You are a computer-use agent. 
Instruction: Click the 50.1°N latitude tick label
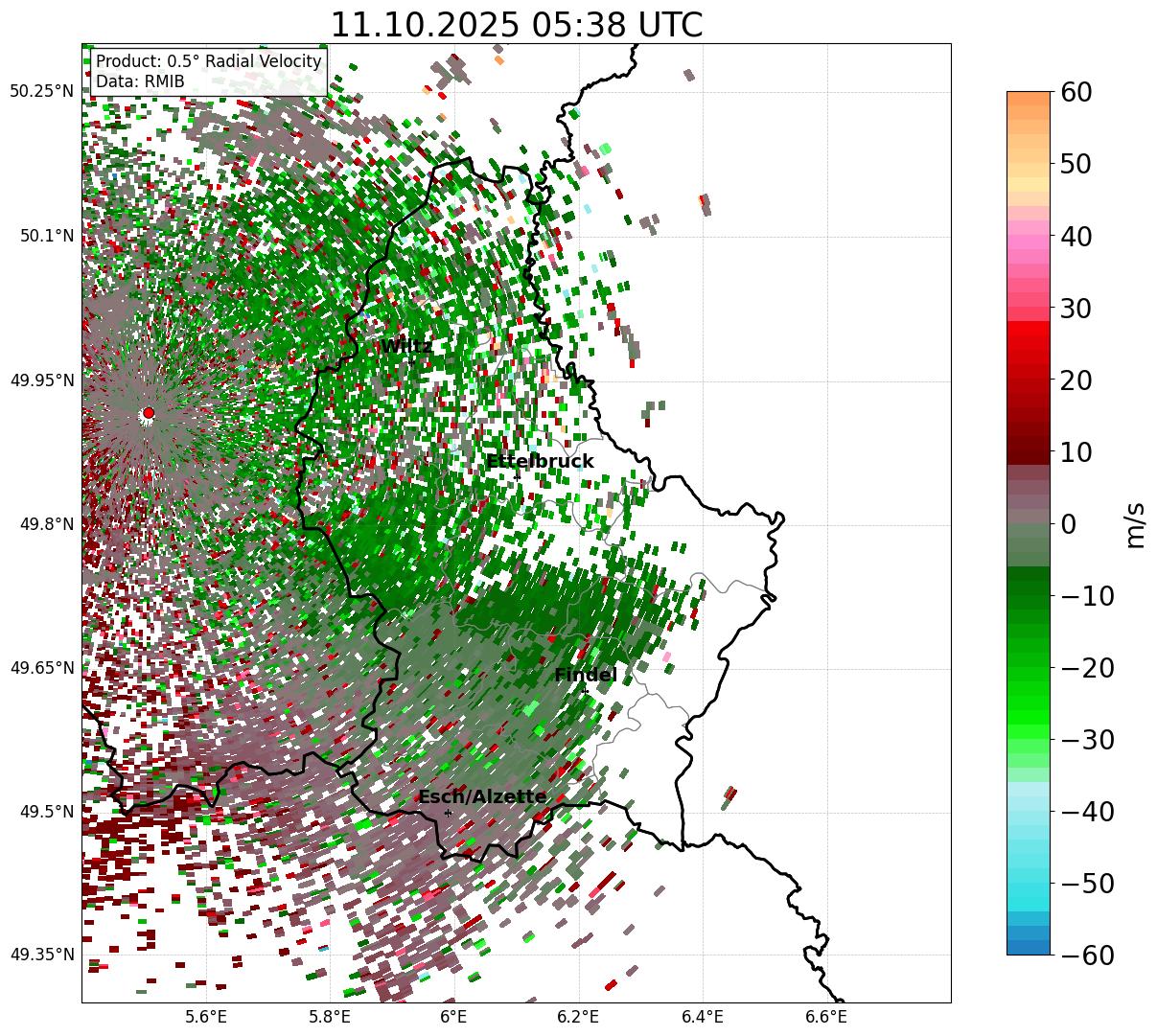pyautogui.click(x=47, y=236)
